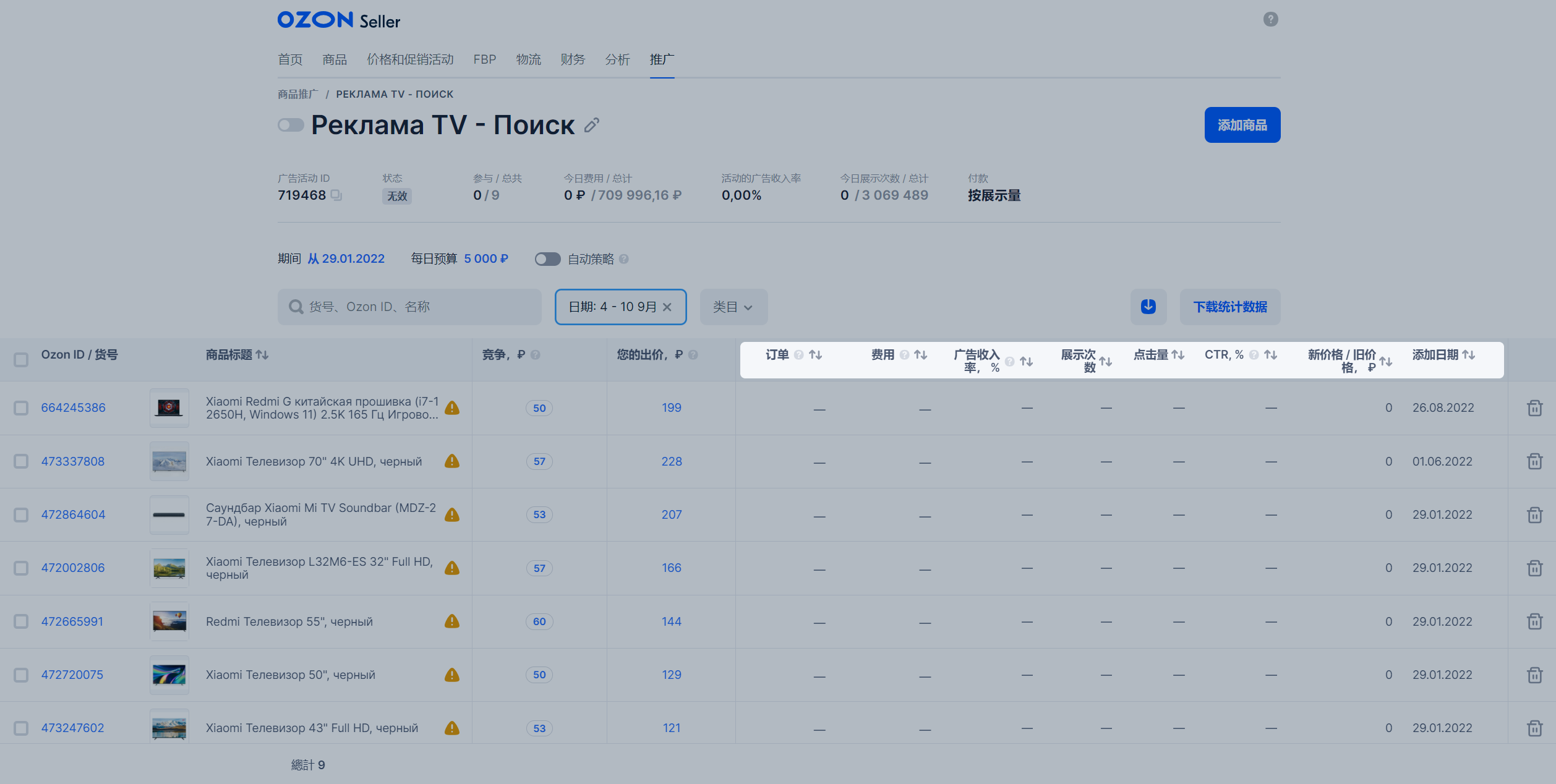The width and height of the screenshot is (1556, 784).
Task: Select all rows header checkbox
Action: (x=21, y=359)
